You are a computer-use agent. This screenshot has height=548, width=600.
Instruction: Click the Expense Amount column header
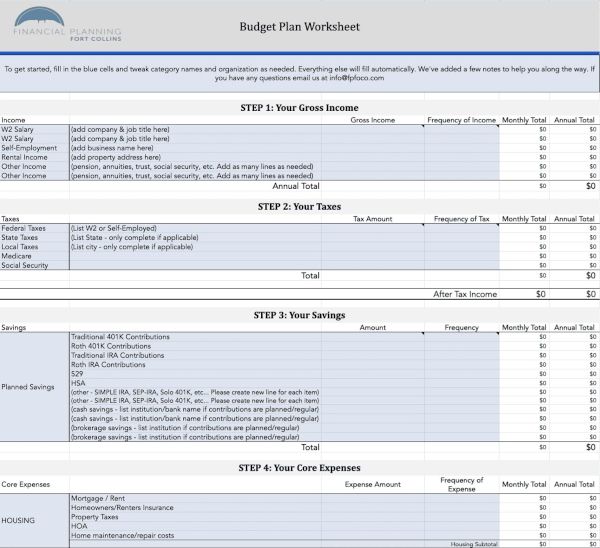pos(372,484)
